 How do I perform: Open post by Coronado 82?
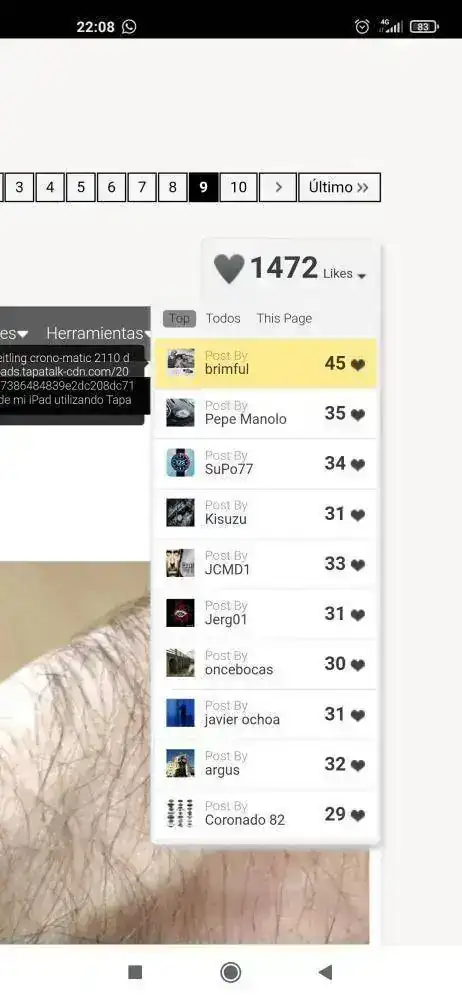coord(265,814)
